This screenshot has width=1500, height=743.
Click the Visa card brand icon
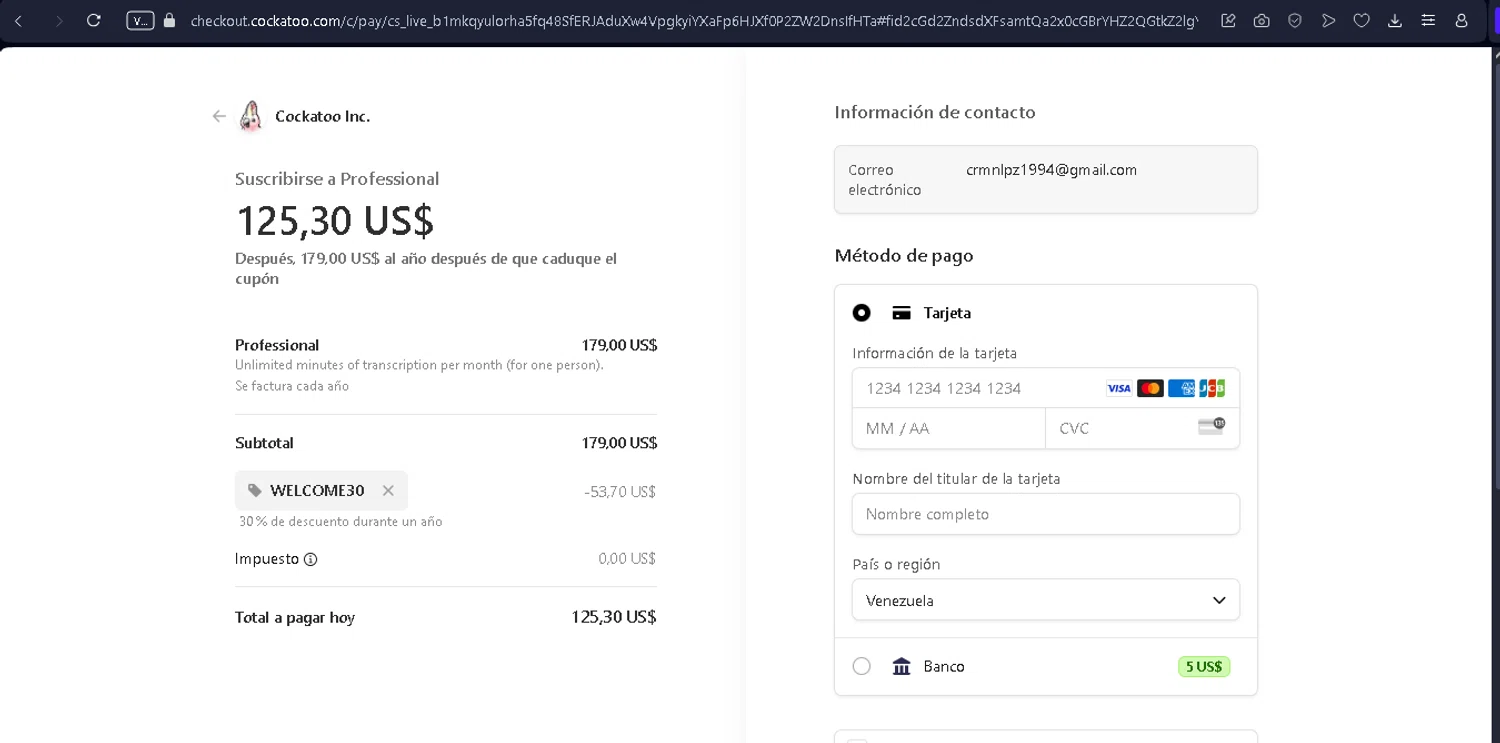[x=1119, y=388]
